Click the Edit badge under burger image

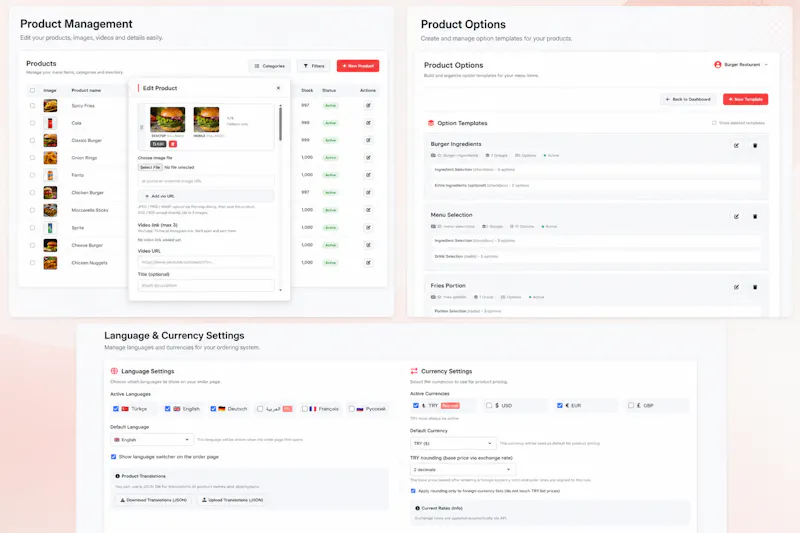158,144
